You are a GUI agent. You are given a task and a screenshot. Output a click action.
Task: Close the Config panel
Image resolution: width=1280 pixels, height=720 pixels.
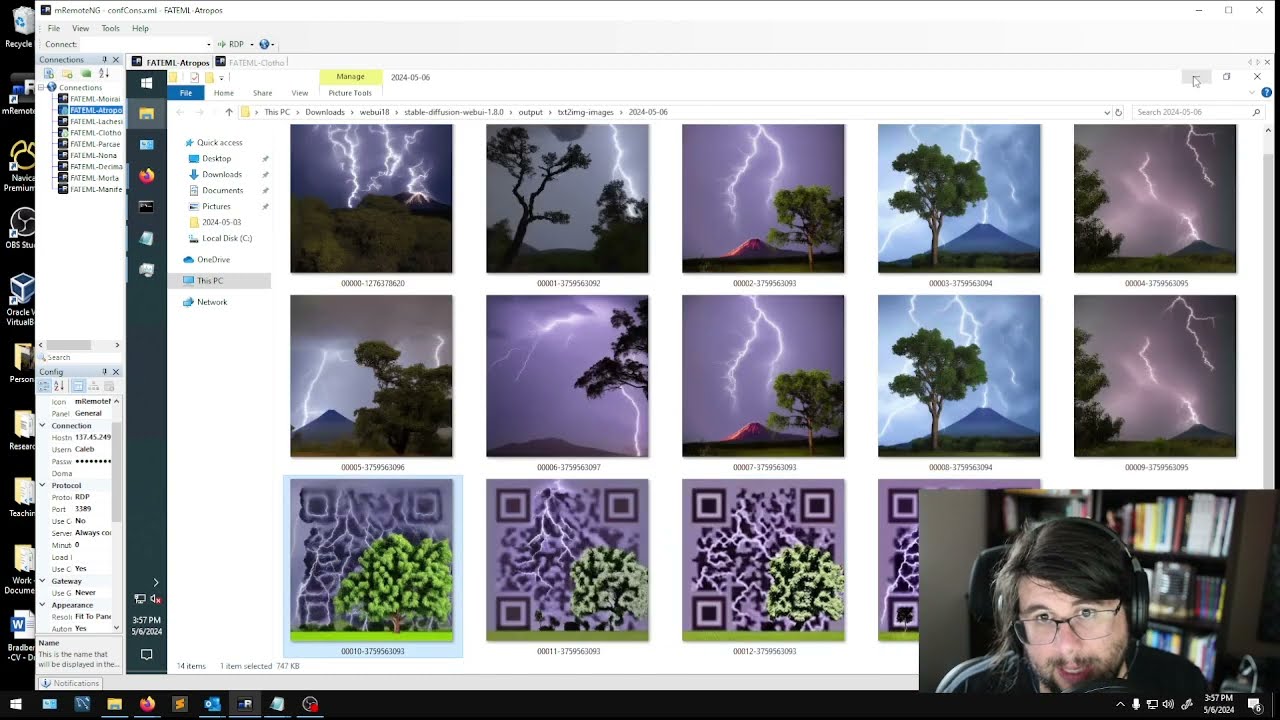coord(116,372)
